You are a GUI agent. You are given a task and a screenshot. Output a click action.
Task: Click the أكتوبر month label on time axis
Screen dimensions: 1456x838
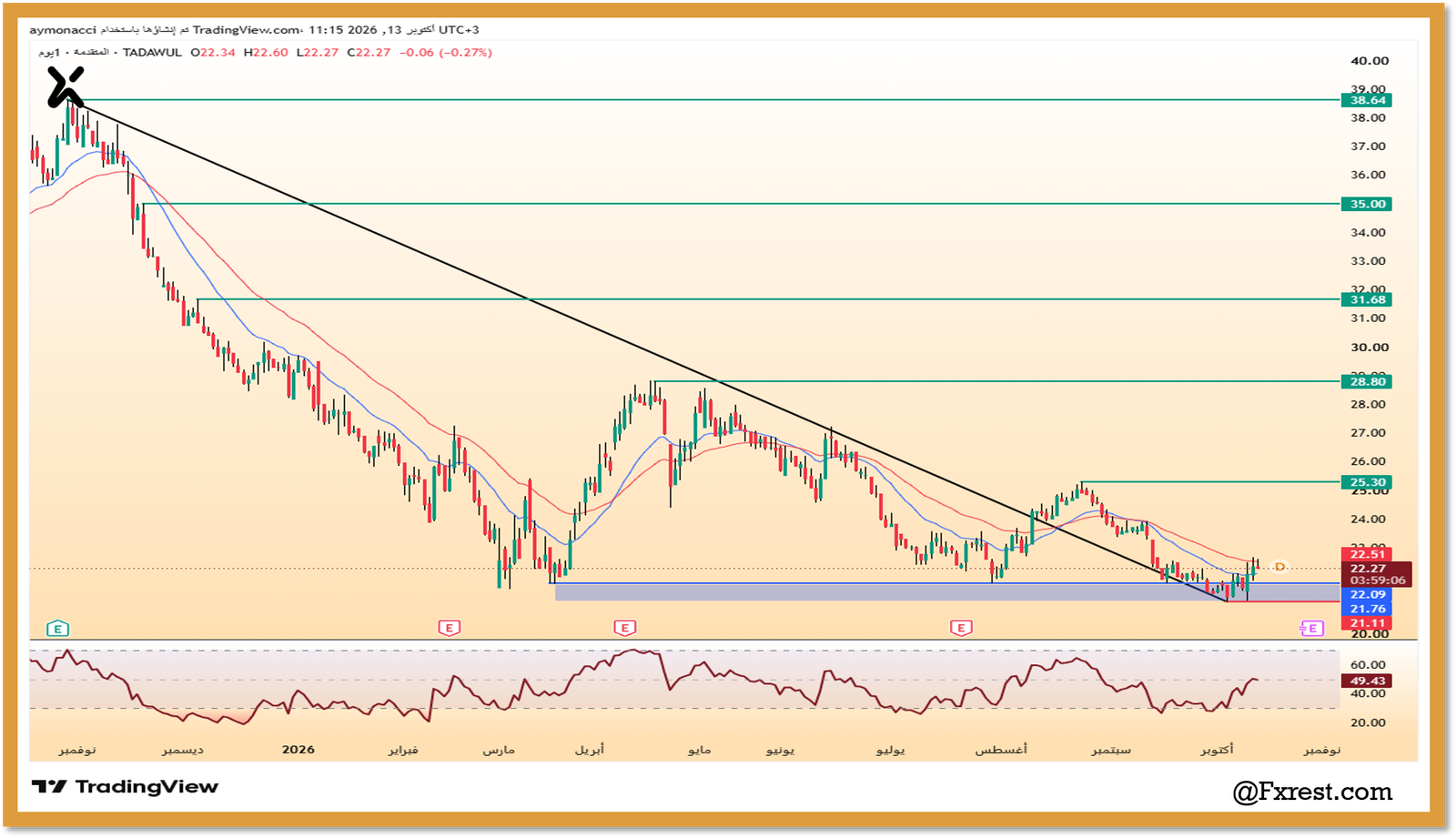[x=1217, y=750]
